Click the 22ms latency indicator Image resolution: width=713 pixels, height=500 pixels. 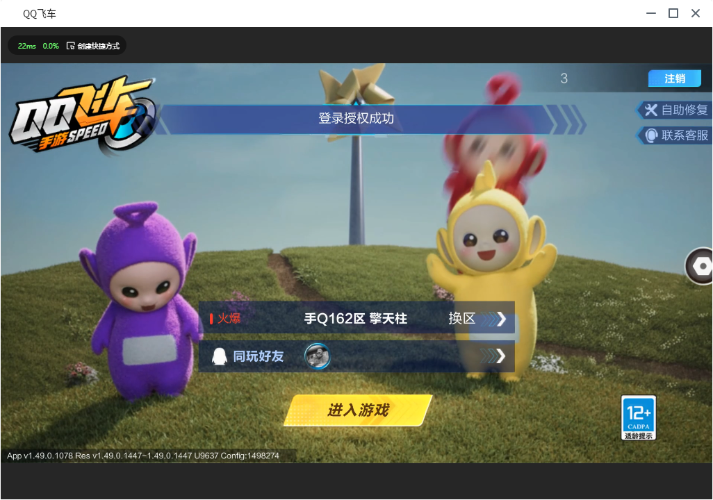pyautogui.click(x=27, y=46)
